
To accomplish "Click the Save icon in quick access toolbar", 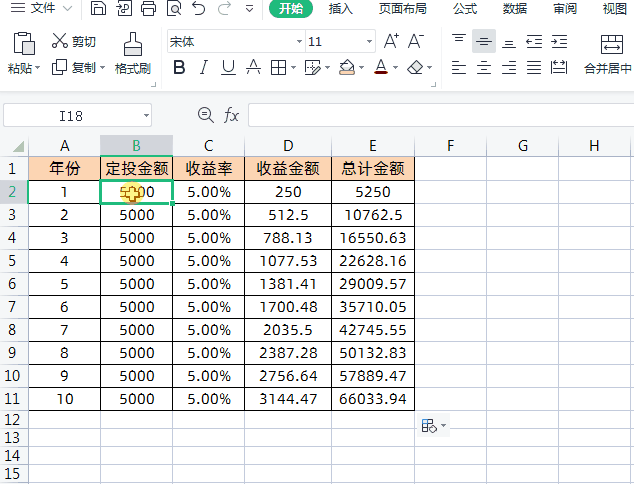I will click(x=98, y=8).
